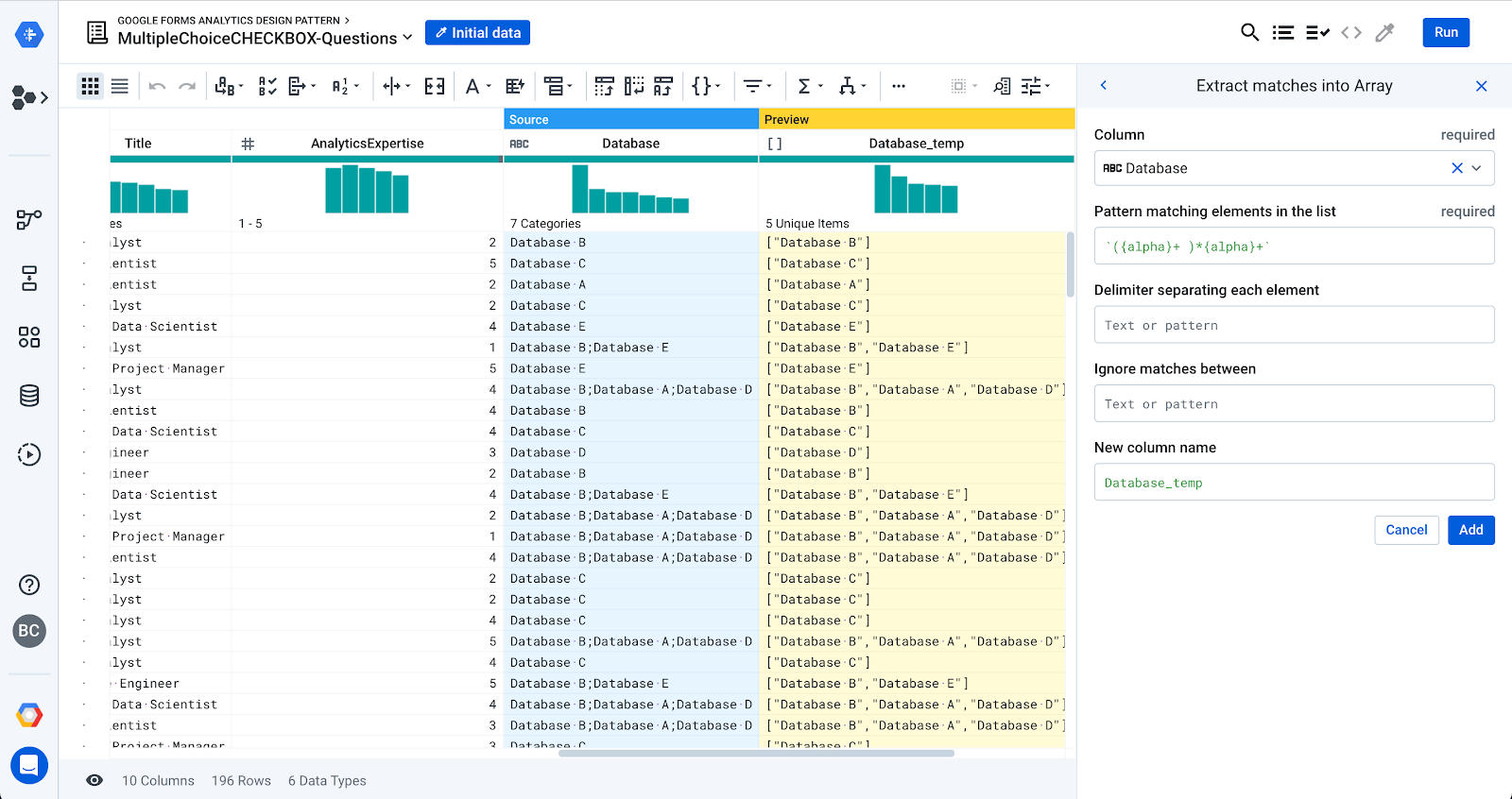This screenshot has height=799, width=1512.
Task: Open the filter rows toolbar menu
Action: click(x=757, y=87)
